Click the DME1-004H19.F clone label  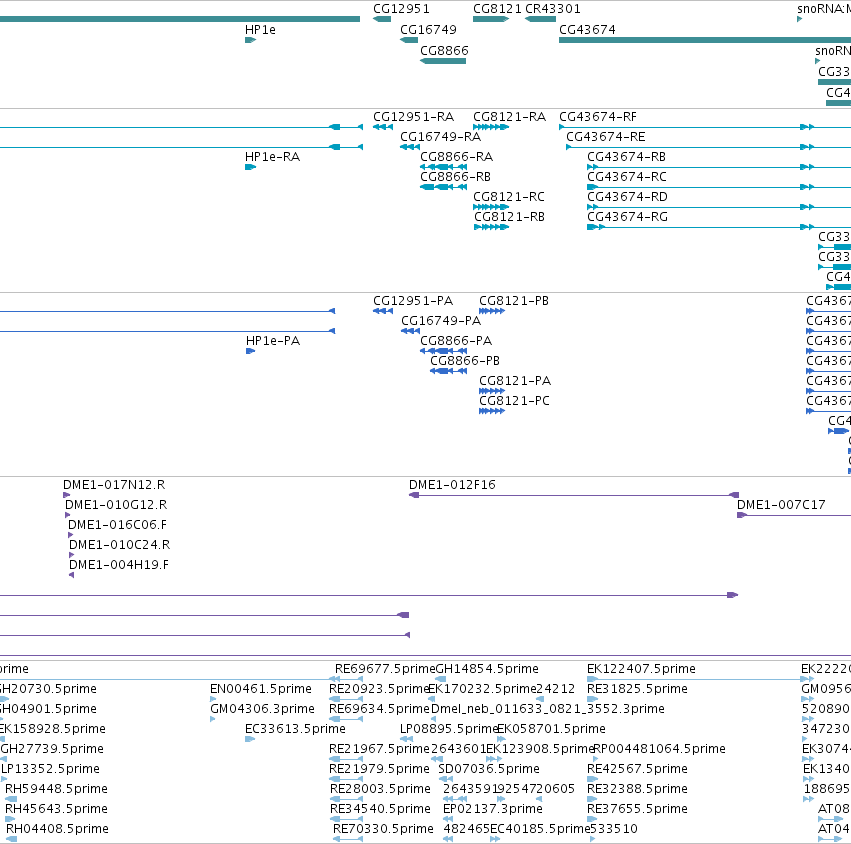click(x=119, y=566)
